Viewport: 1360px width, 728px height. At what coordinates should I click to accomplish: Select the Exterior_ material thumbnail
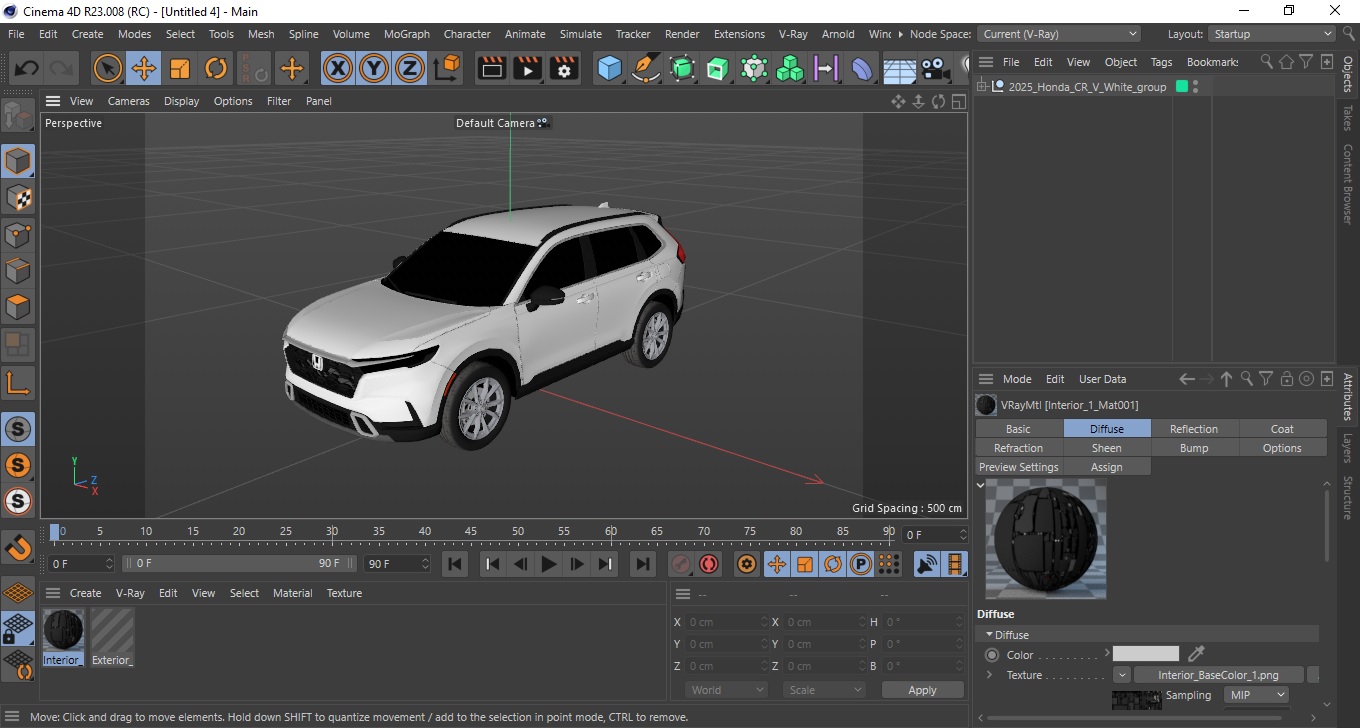112,637
